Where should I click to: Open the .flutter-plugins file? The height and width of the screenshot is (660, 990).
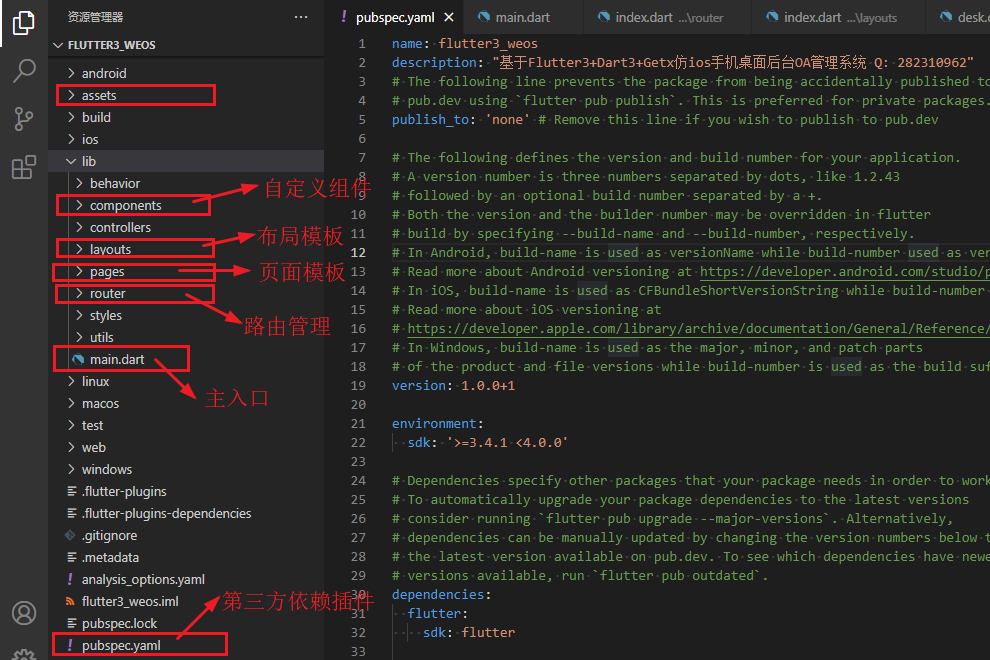coord(187,491)
